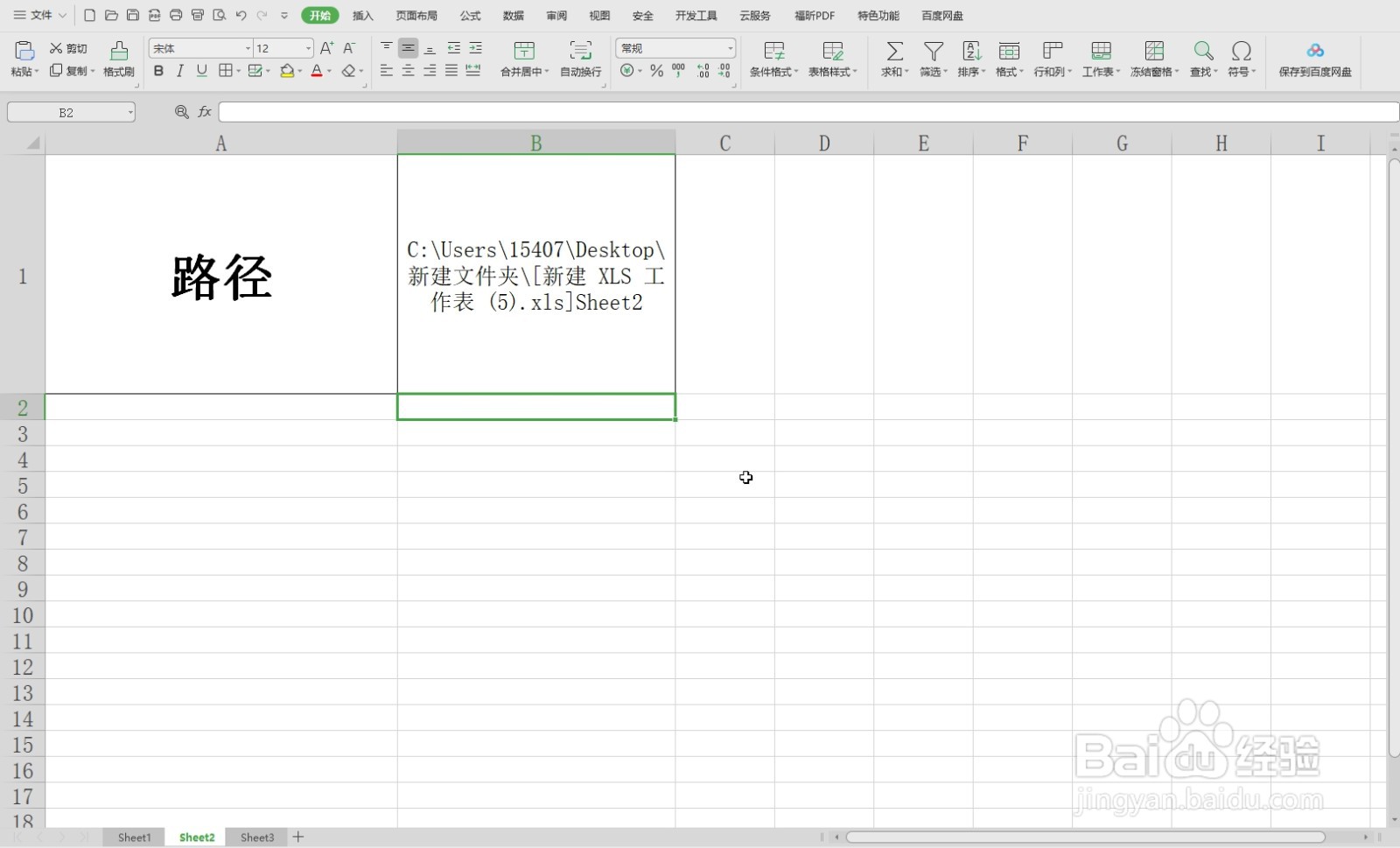Click the Filter (筛选) funnel icon
This screenshot has width=1400, height=848.
pyautogui.click(x=934, y=51)
